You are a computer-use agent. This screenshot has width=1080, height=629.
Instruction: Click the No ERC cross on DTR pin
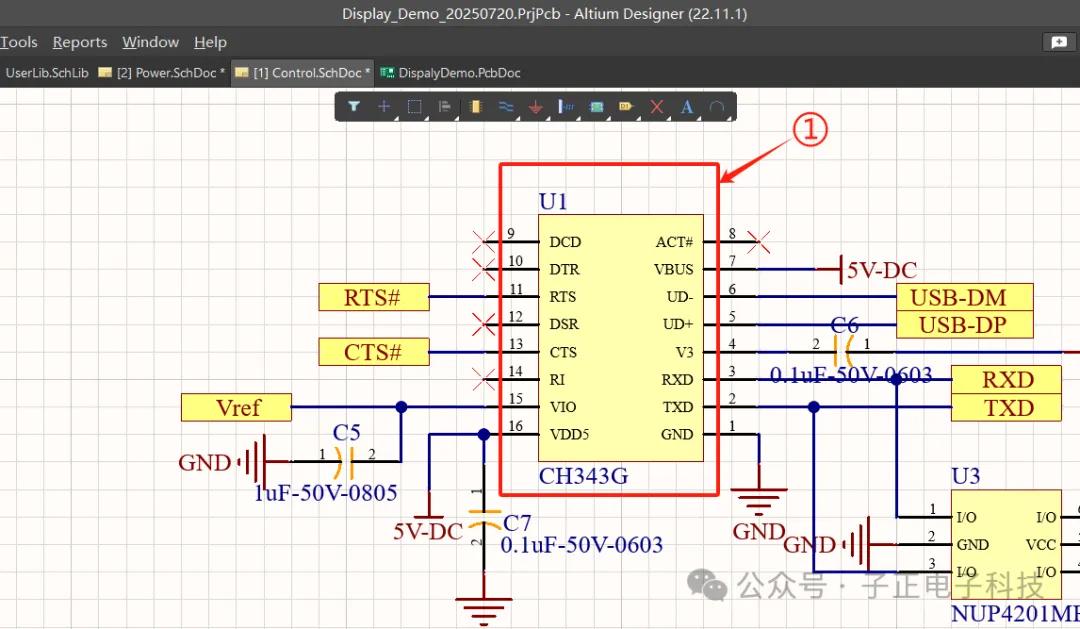(x=484, y=269)
